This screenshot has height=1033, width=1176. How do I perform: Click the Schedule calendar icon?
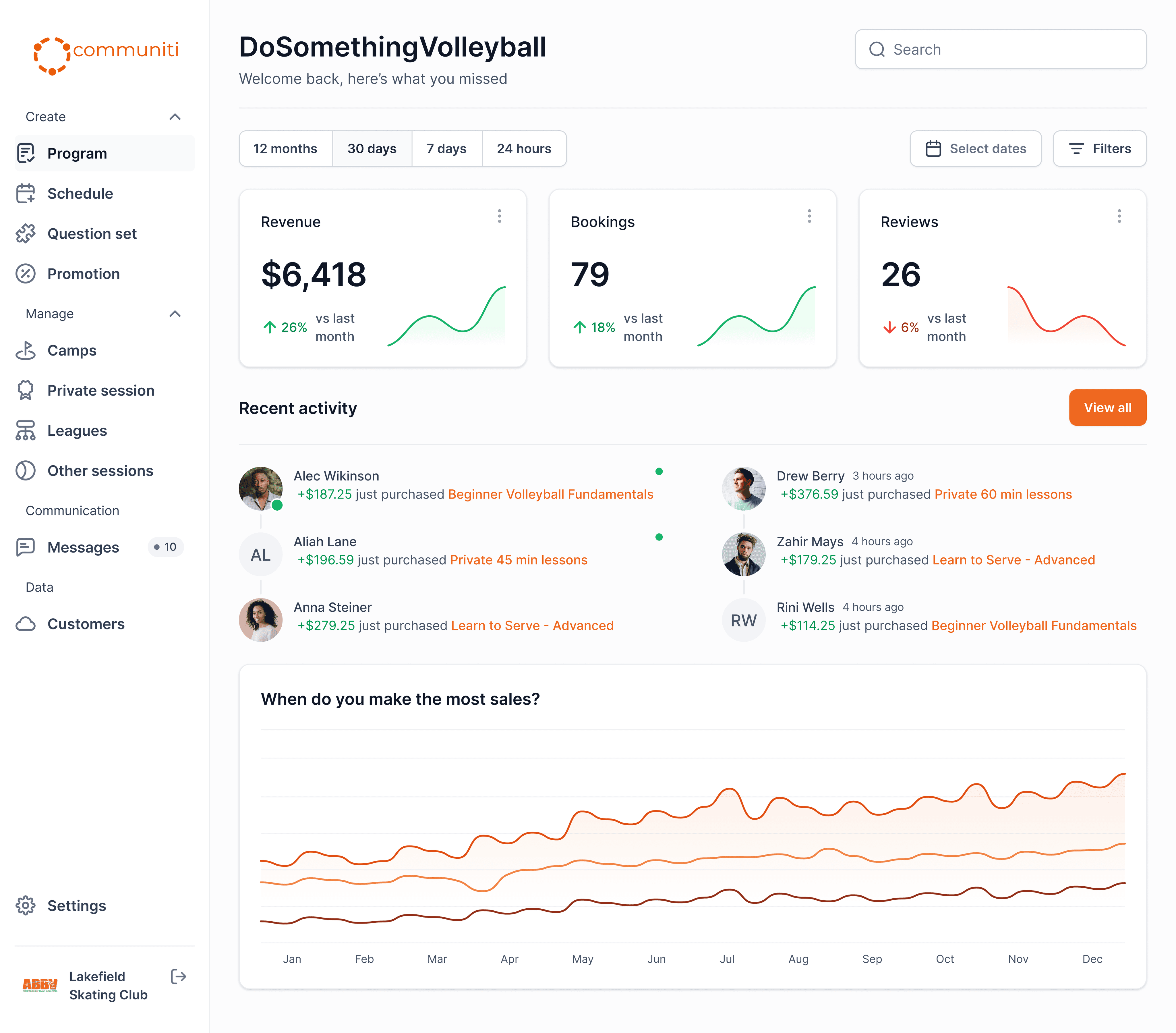tap(26, 193)
